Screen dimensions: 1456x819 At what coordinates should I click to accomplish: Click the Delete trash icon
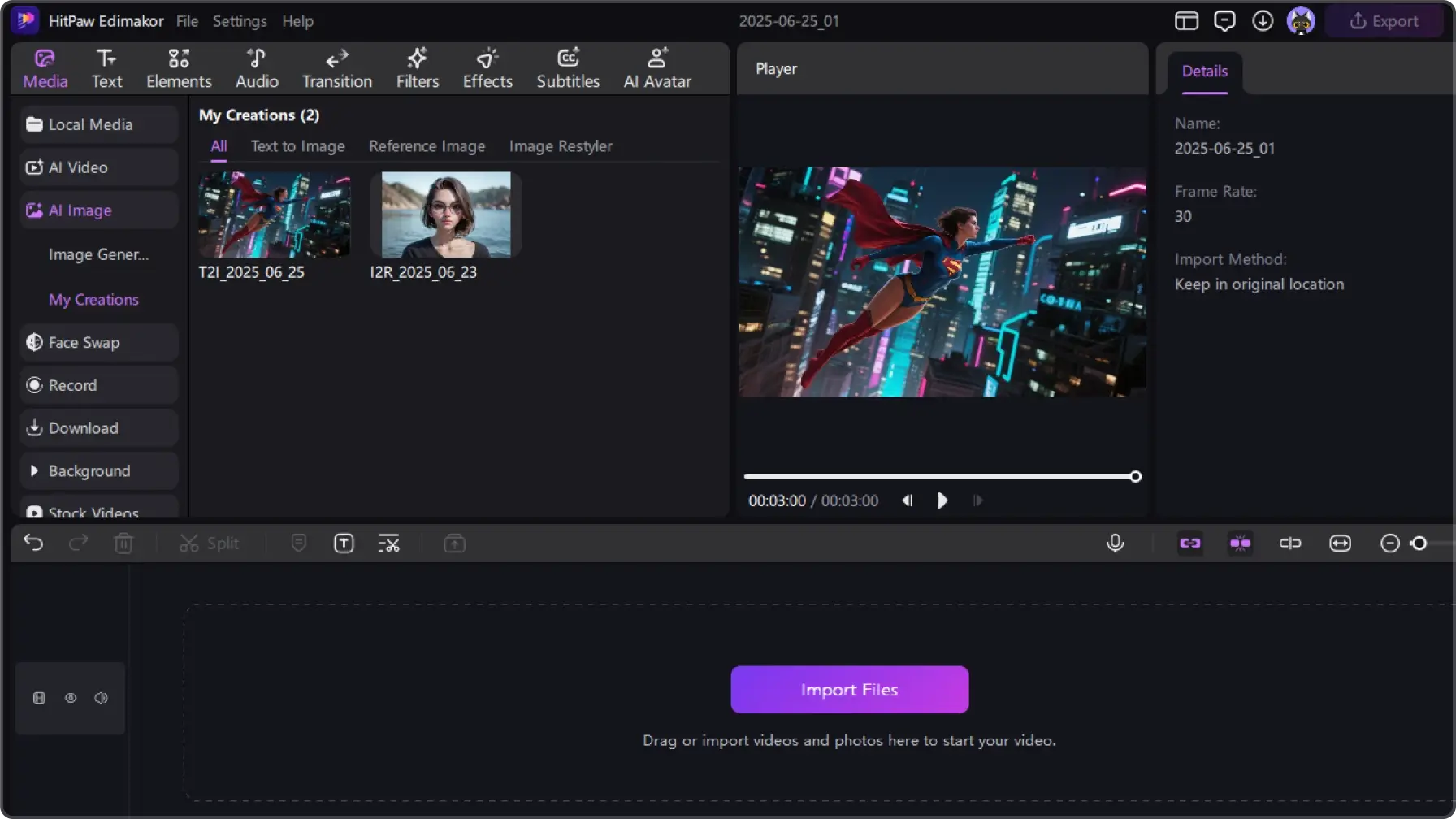pos(123,543)
